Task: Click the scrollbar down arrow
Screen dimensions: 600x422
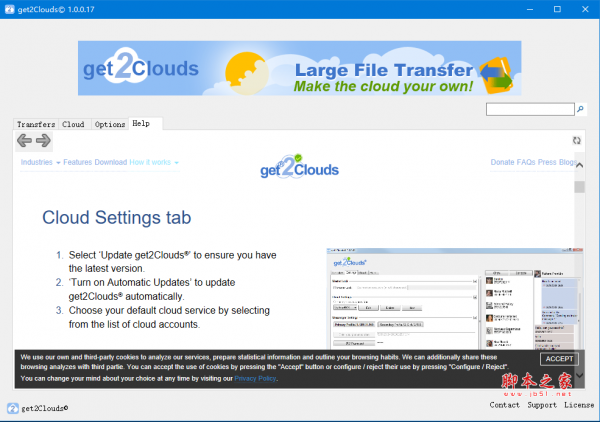Action: tap(579, 375)
